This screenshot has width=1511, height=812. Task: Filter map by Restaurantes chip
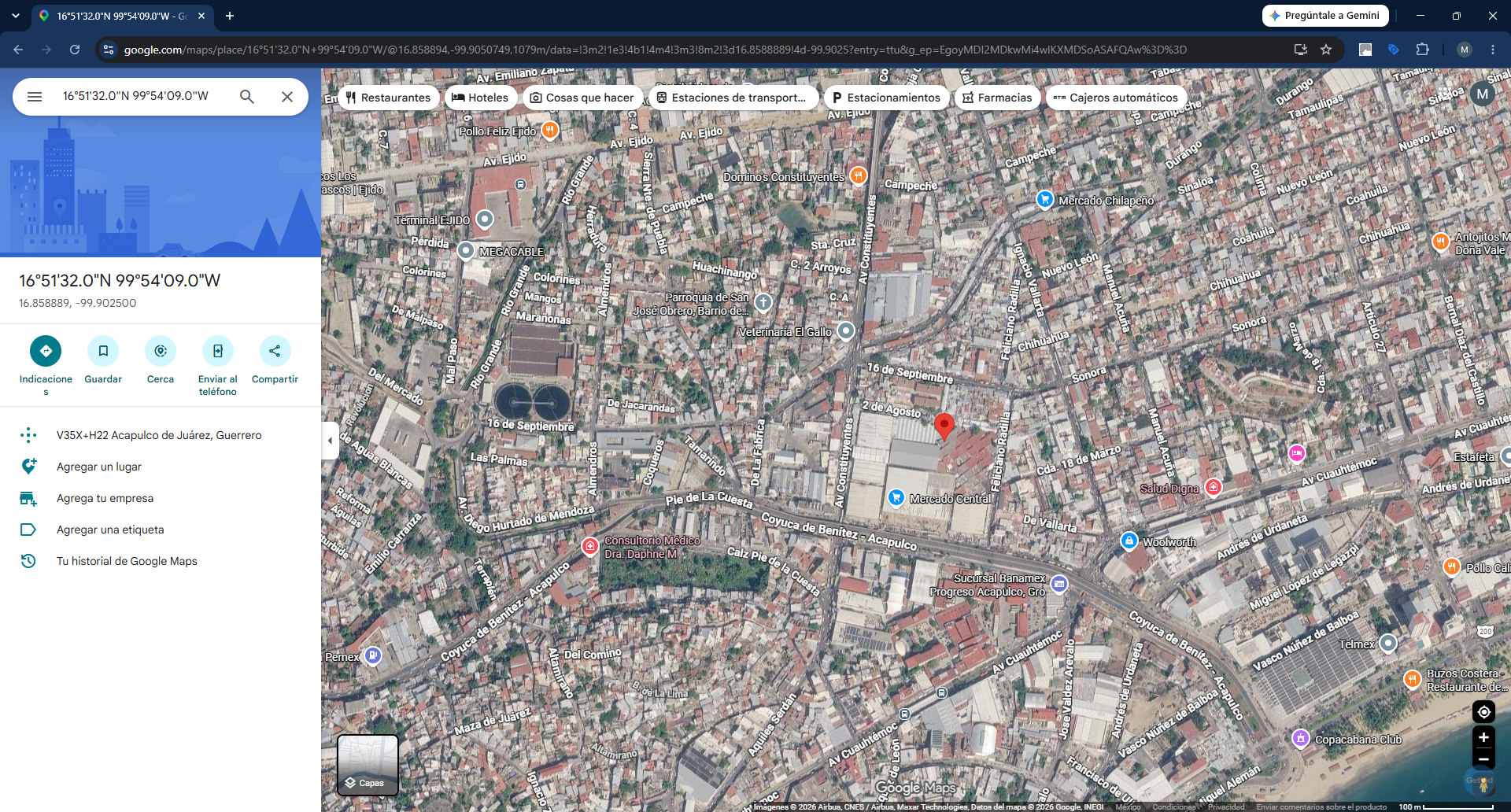[388, 98]
